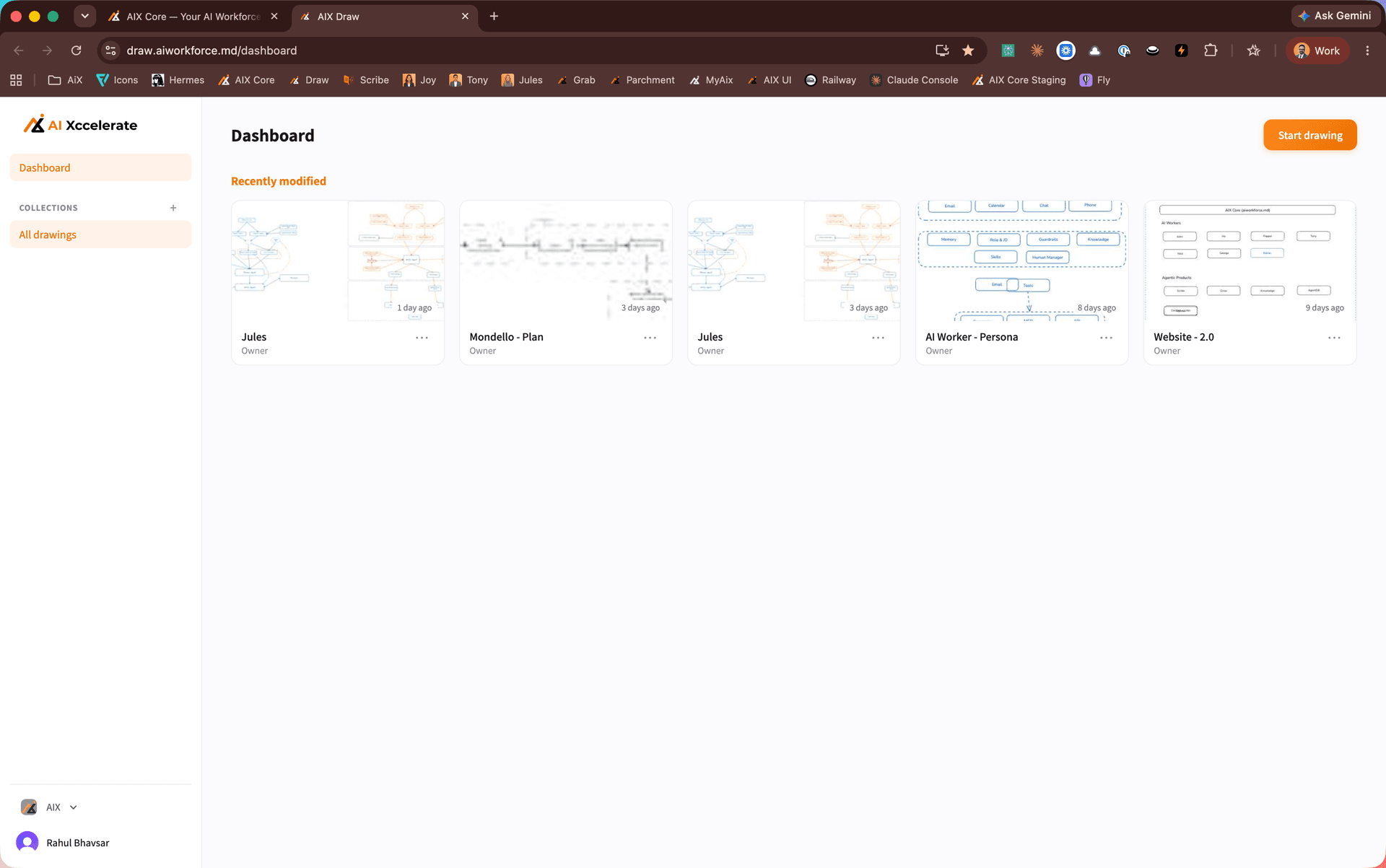
Task: Add a new collection with plus icon
Action: [x=173, y=208]
